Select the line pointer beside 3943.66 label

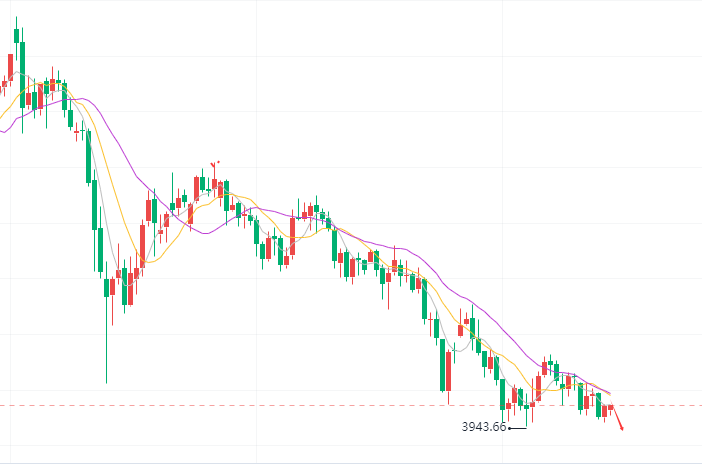(518, 428)
